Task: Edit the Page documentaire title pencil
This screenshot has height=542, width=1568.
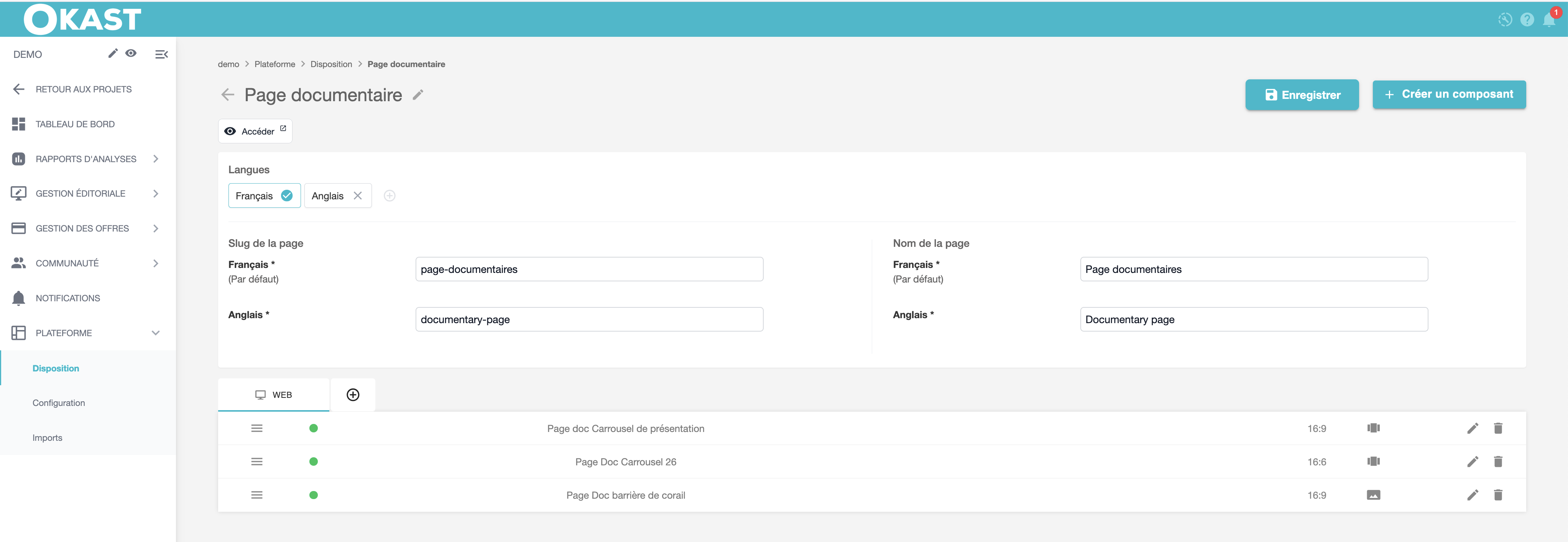Action: 417,95
